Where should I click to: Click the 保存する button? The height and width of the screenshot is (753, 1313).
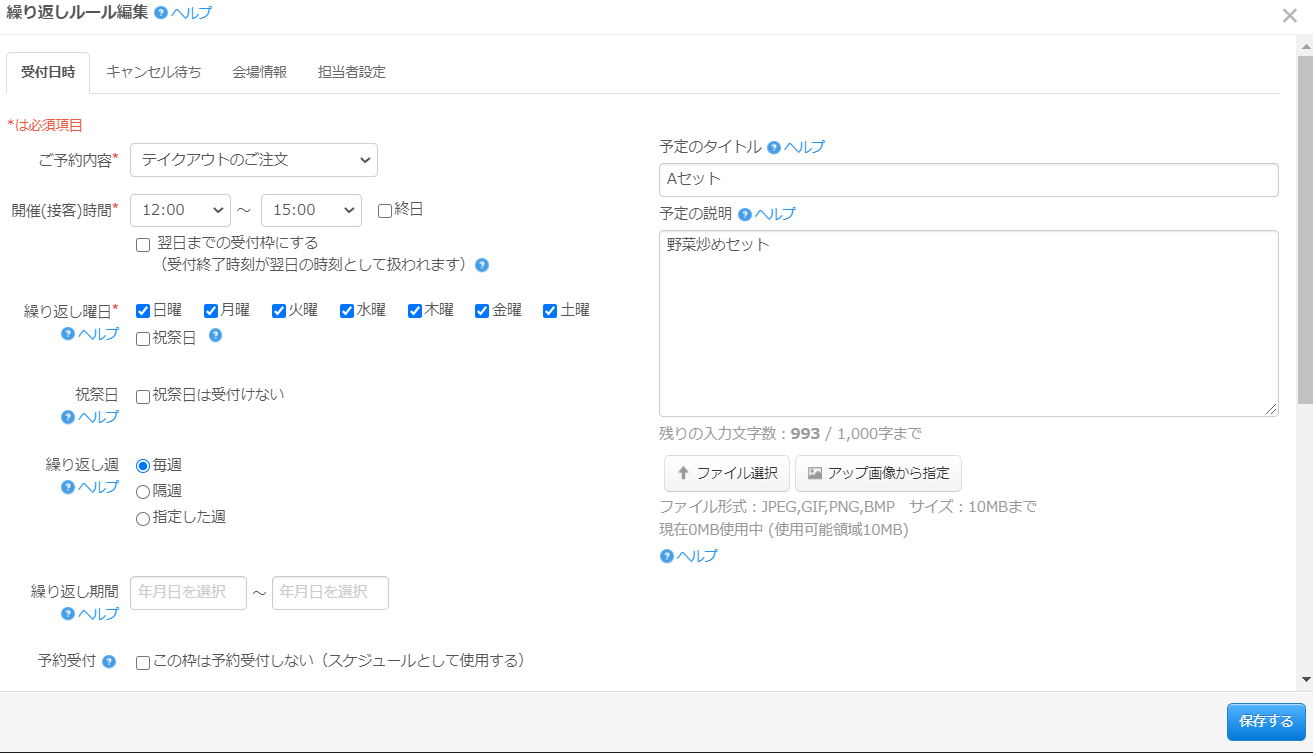pyautogui.click(x=1266, y=721)
